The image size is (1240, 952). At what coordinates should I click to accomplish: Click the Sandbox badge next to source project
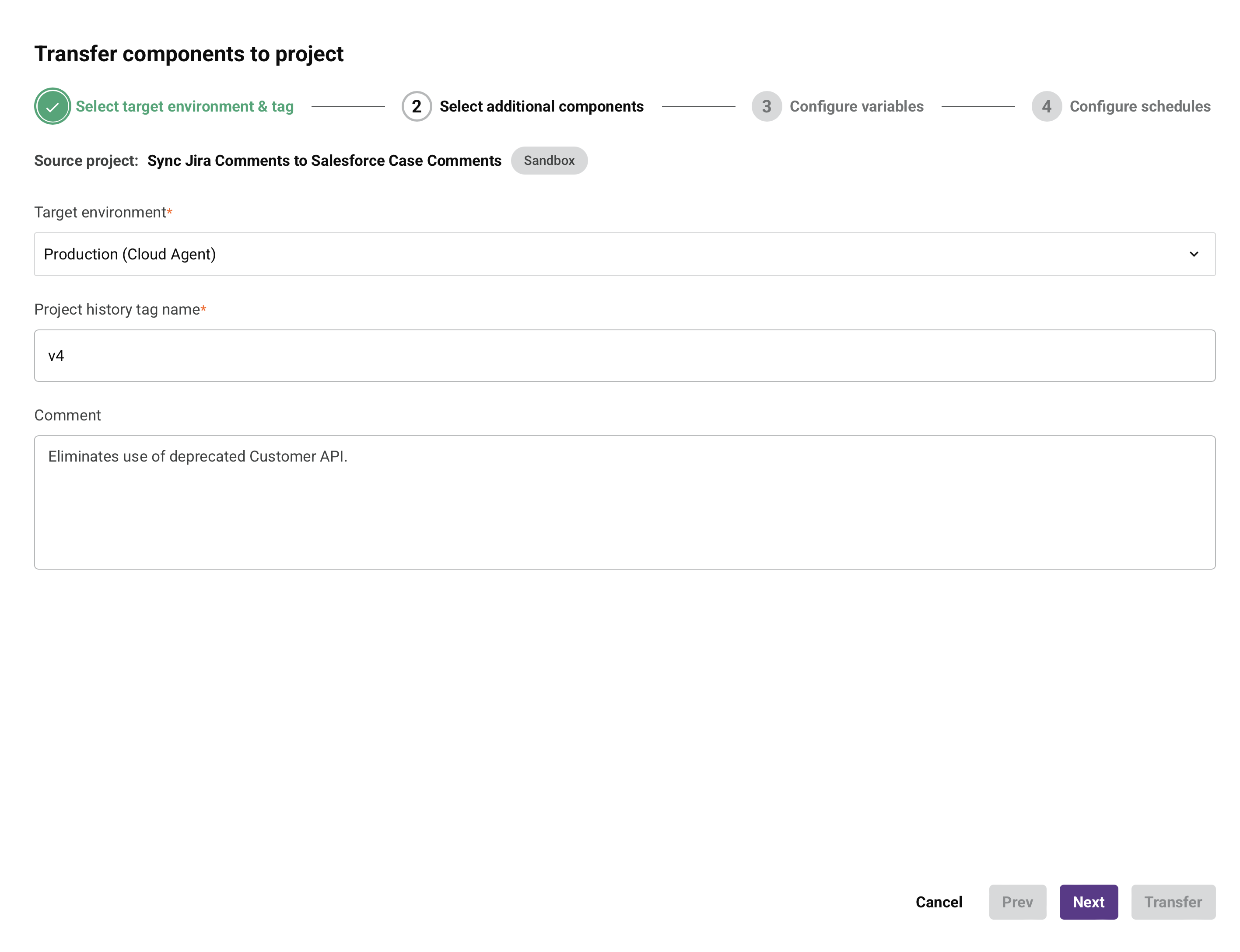click(549, 161)
